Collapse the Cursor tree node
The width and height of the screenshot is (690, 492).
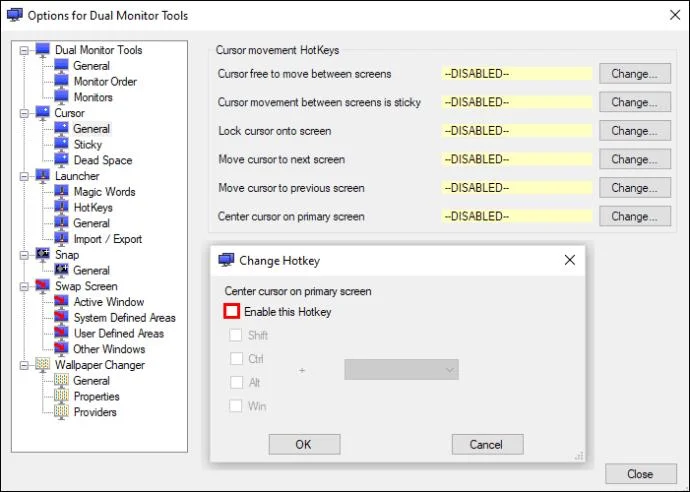click(x=24, y=113)
